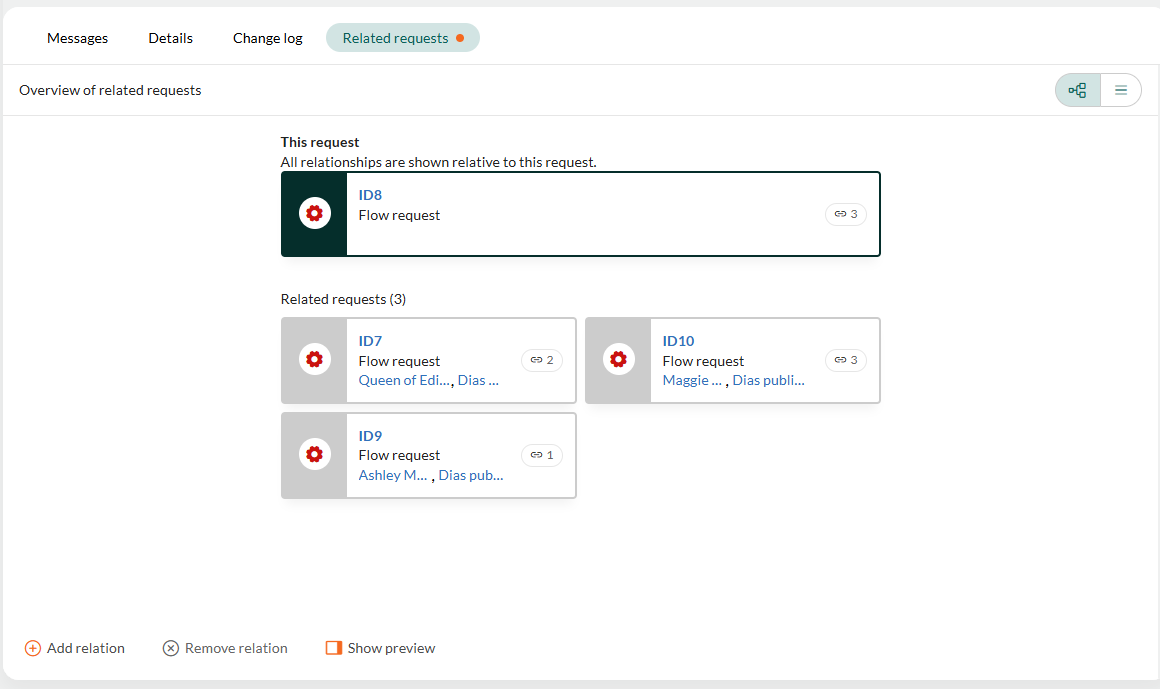Click the cross icon next to Remove relation

170,648
